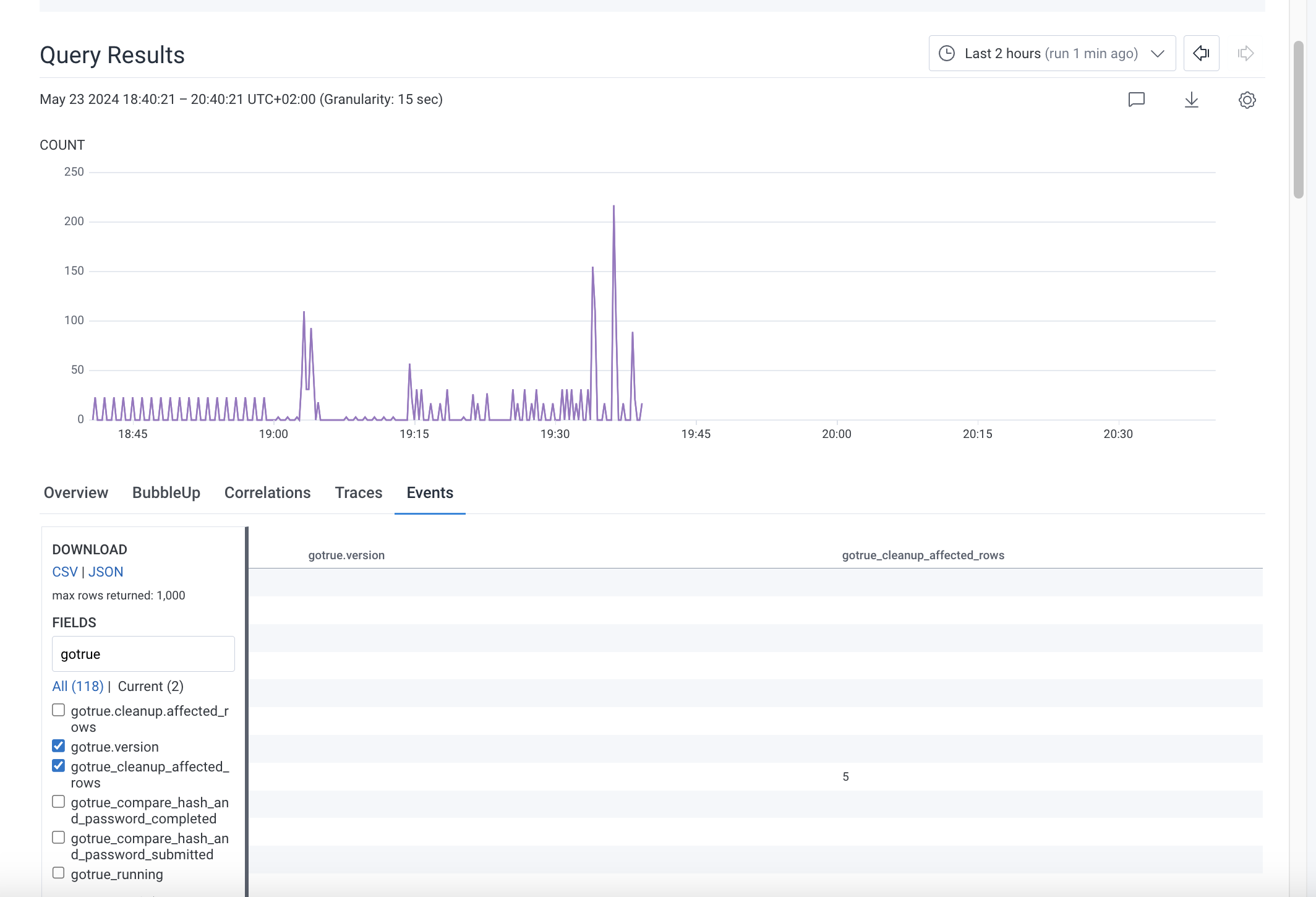The image size is (1316, 897).
Task: Show Current (2) fields only
Action: click(x=151, y=686)
